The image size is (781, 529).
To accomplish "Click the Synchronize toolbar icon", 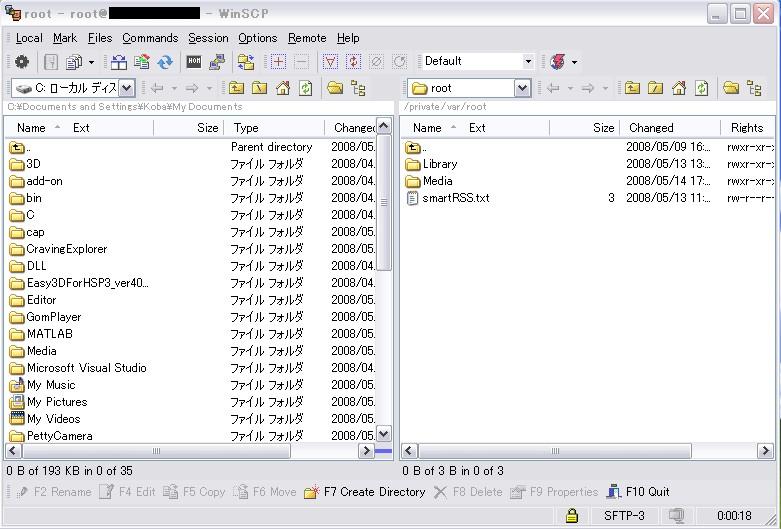I will (x=165, y=62).
